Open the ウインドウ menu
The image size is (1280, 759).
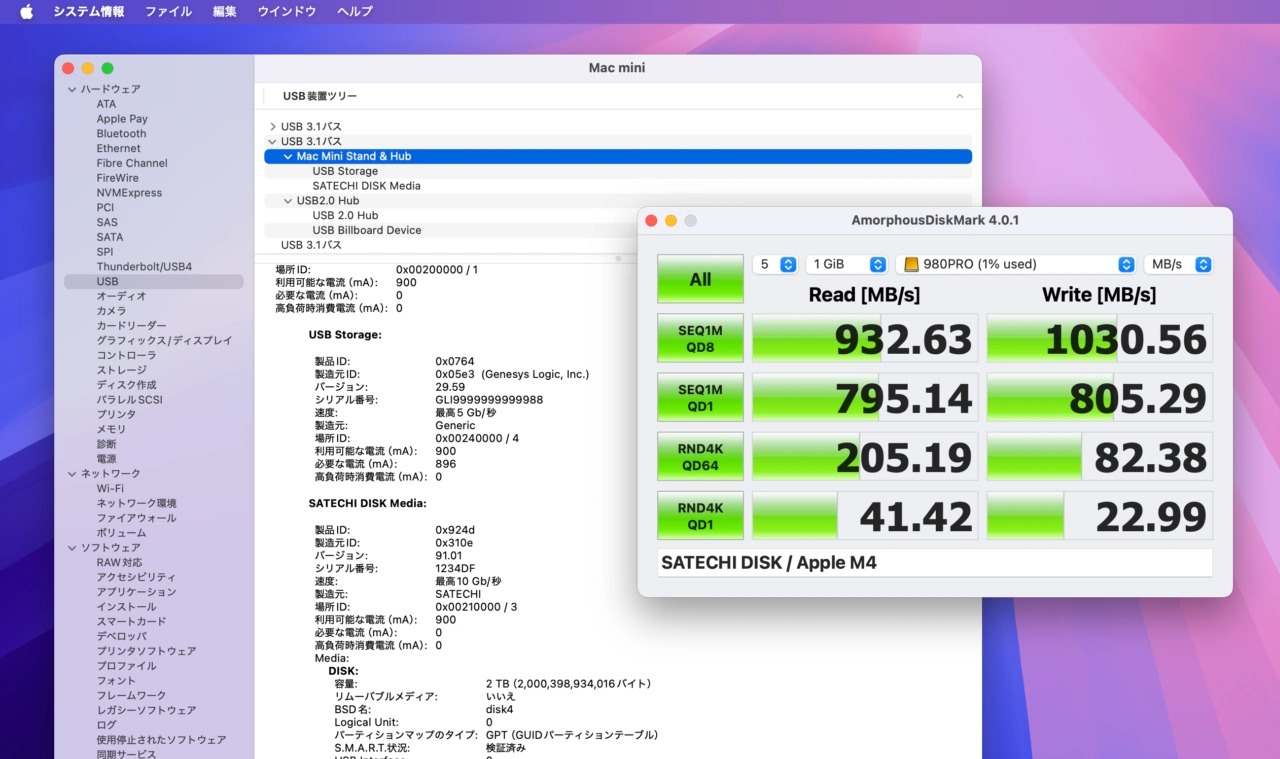pos(286,12)
